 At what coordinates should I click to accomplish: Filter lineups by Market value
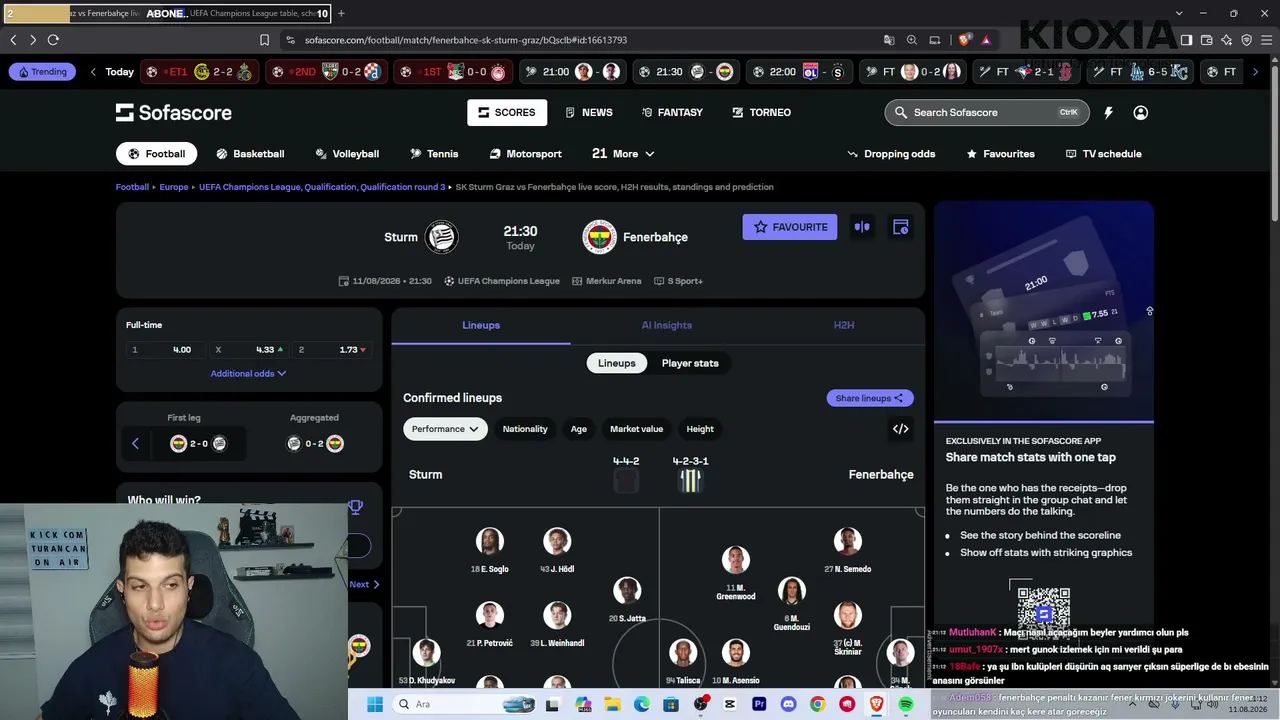(x=637, y=429)
